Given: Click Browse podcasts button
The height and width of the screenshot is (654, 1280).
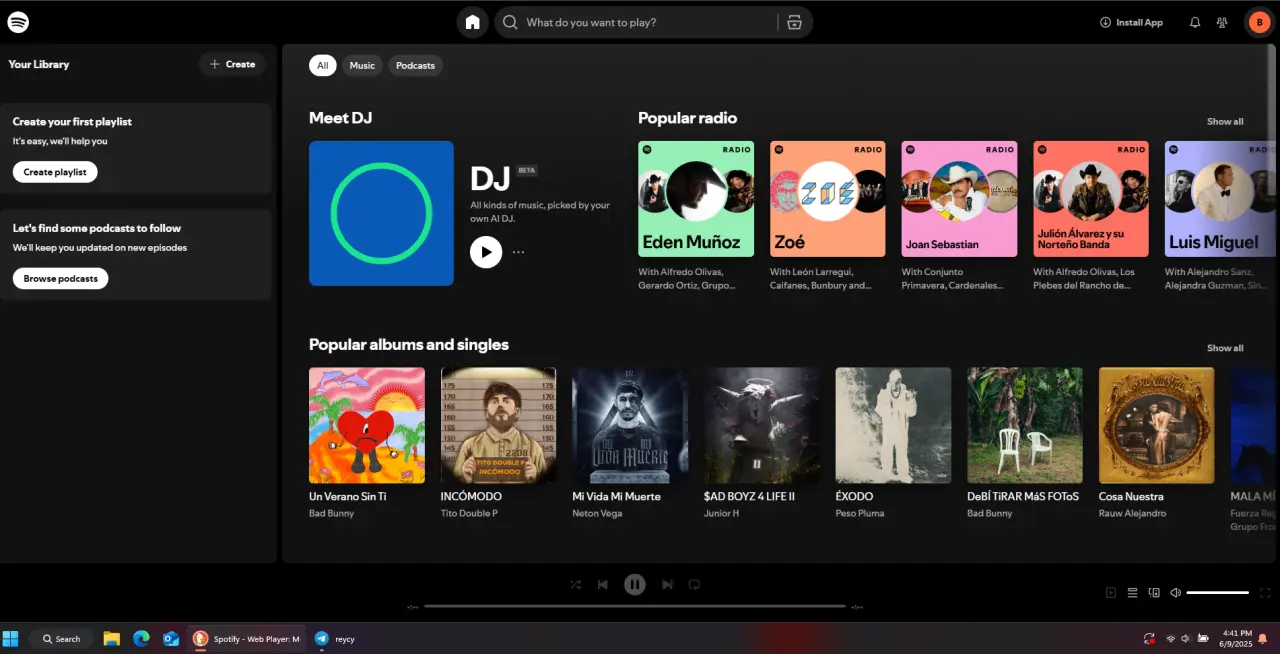Looking at the screenshot, I should [61, 279].
